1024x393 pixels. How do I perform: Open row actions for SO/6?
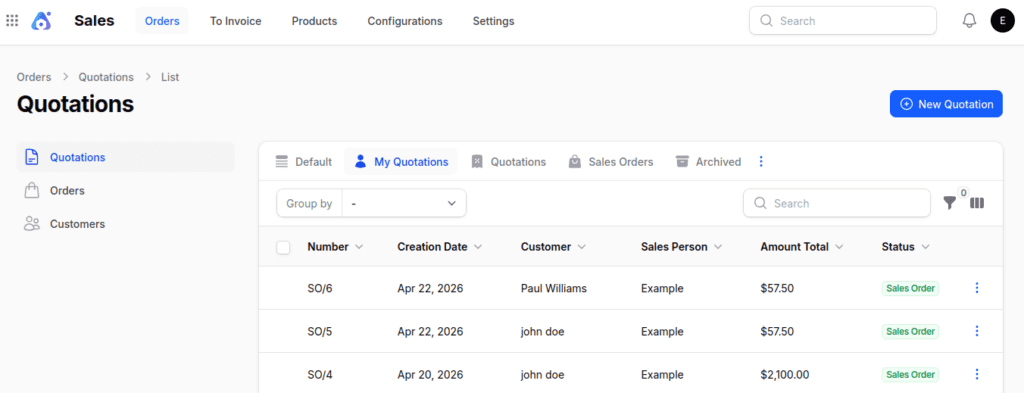(977, 288)
